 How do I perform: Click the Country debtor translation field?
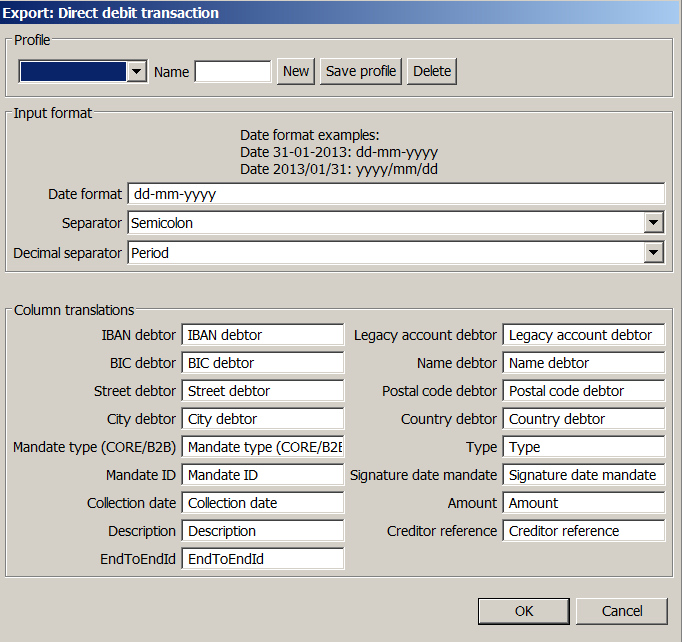point(584,419)
